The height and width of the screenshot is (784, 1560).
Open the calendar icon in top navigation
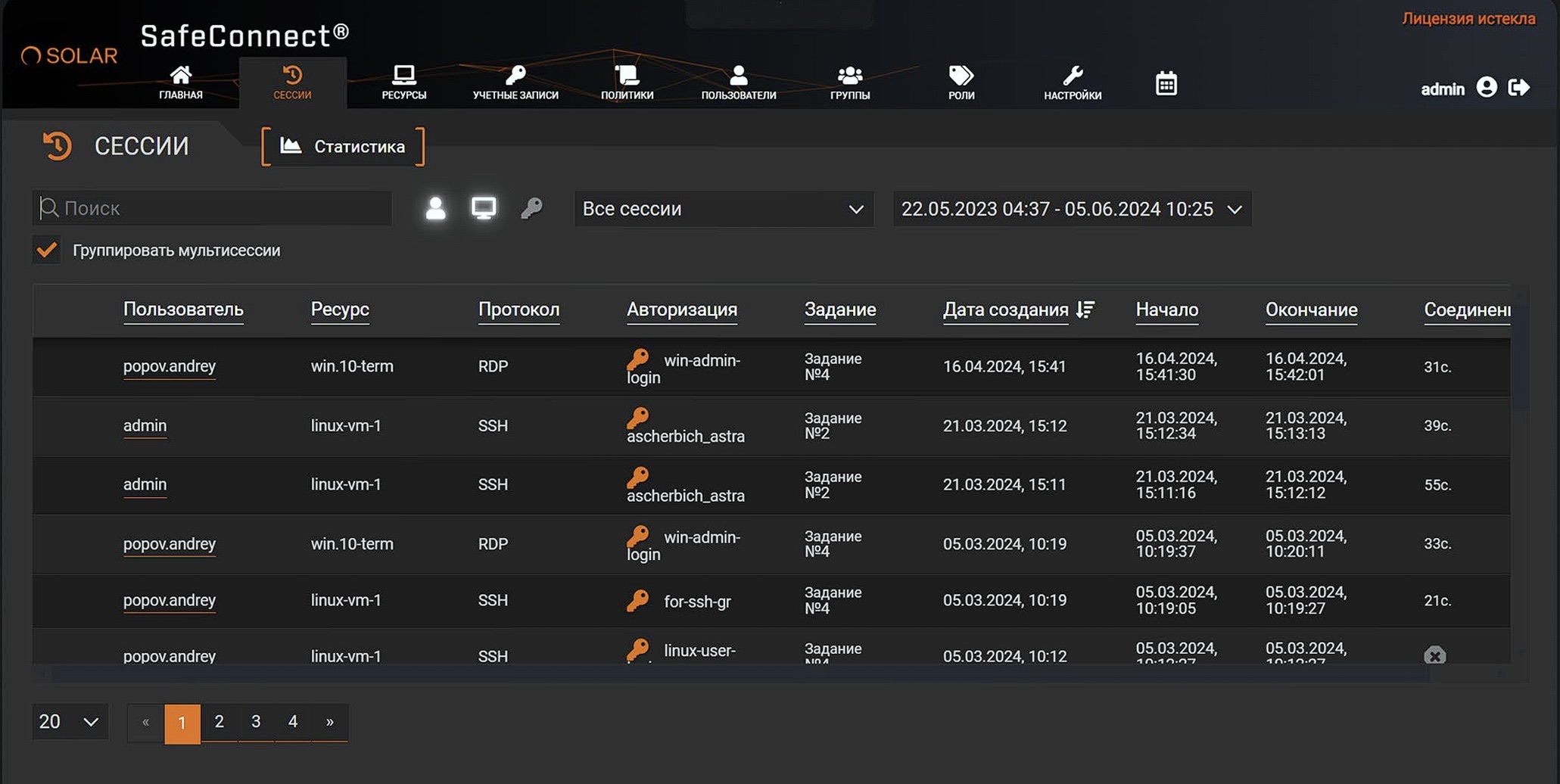click(1166, 83)
